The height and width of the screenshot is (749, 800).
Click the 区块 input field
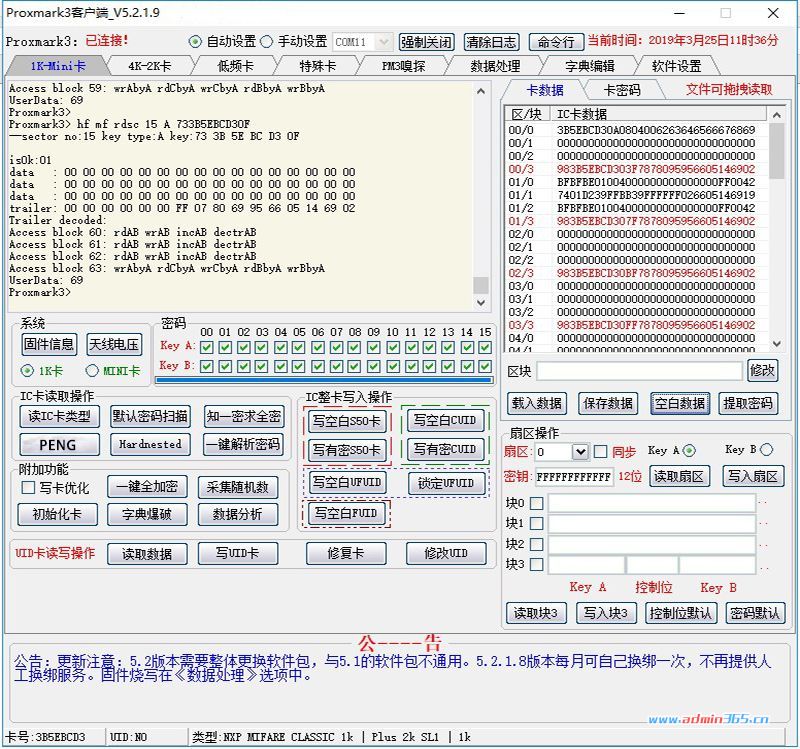pos(639,371)
